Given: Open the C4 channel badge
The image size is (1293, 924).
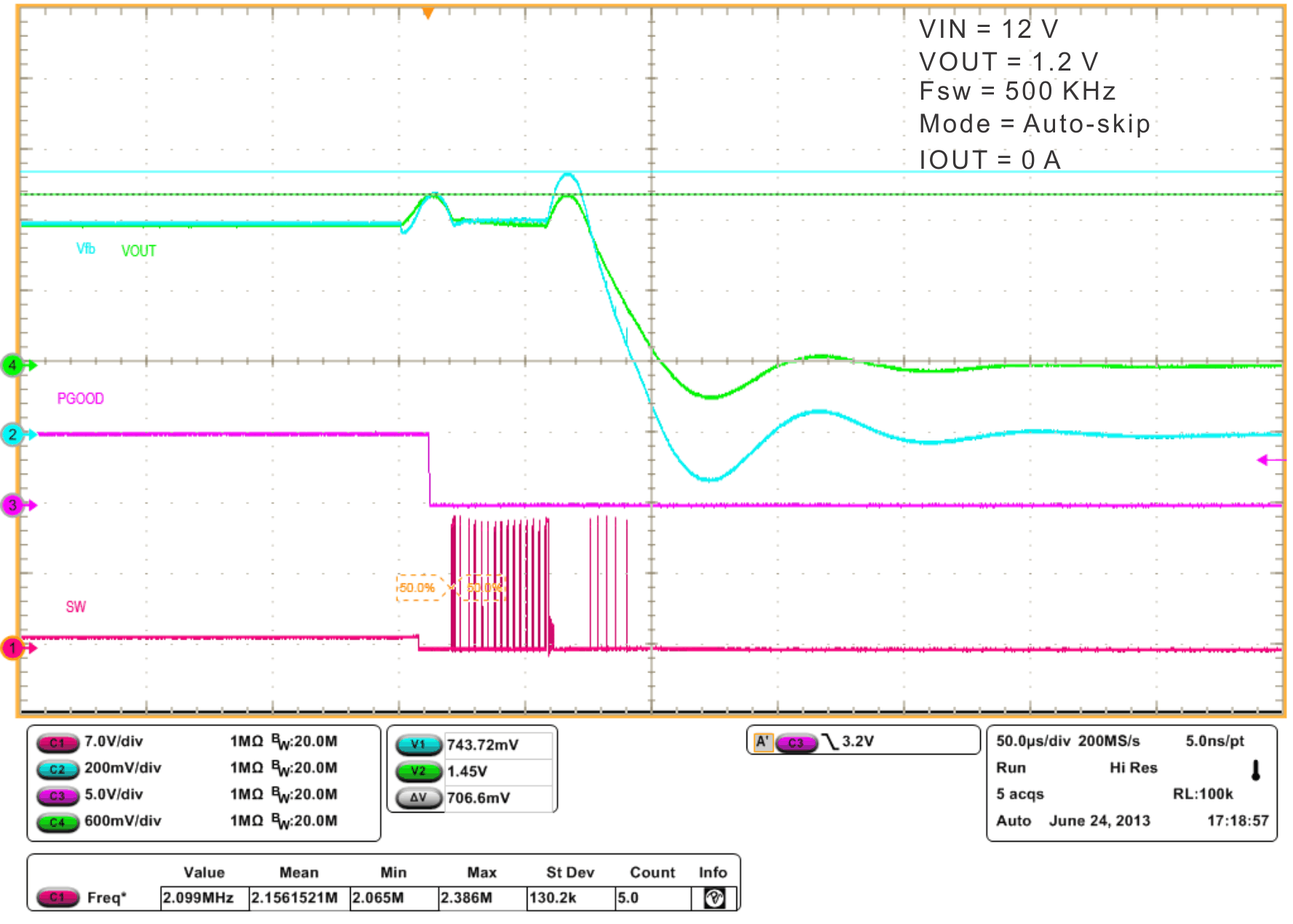Looking at the screenshot, I should (58, 821).
